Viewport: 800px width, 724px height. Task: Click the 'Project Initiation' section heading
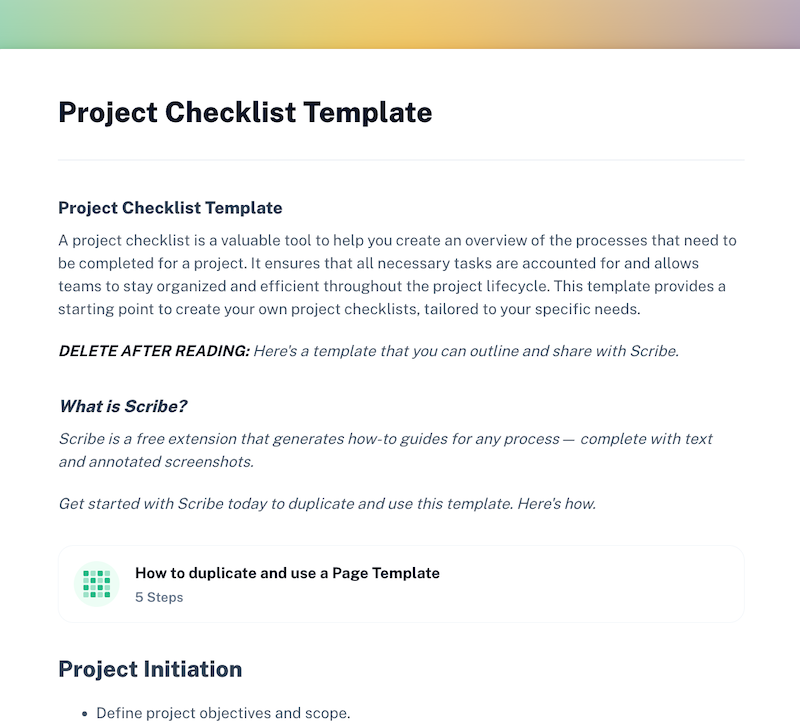tap(149, 668)
